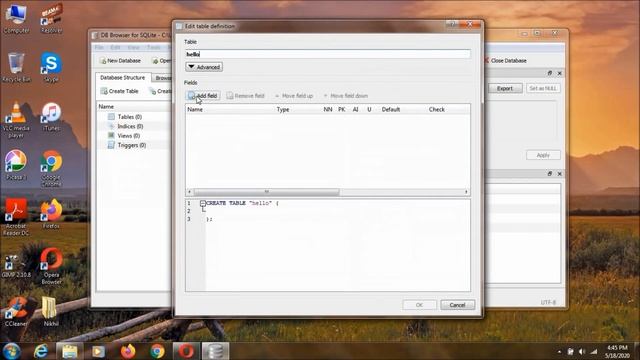
Task: Open the Picasa 3 desktop icon
Action: point(16,165)
